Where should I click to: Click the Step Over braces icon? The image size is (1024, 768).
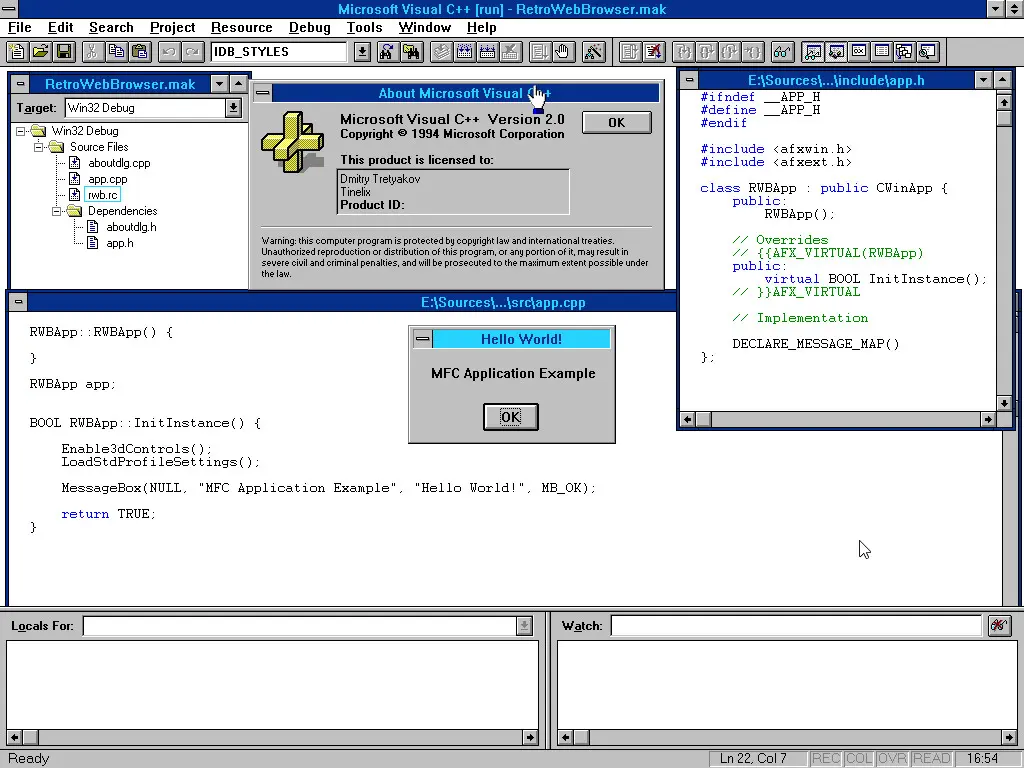coord(707,52)
